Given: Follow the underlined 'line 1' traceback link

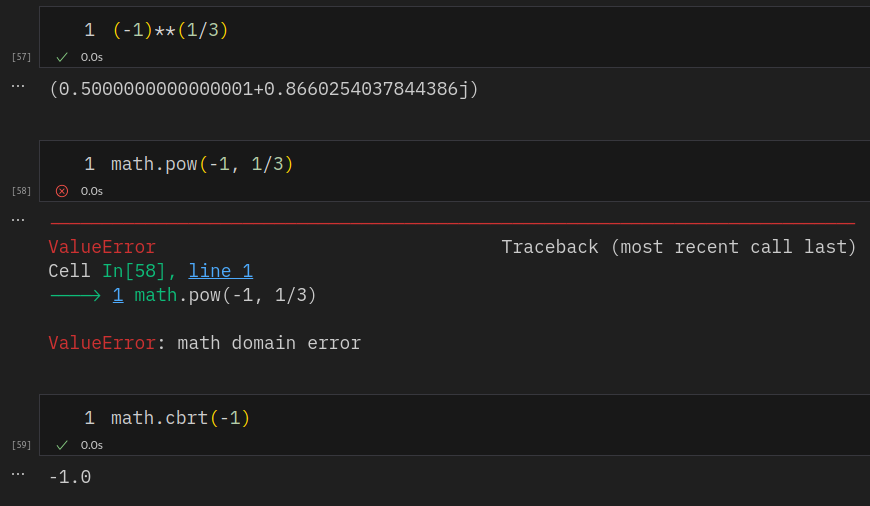Looking at the screenshot, I should tap(221, 271).
